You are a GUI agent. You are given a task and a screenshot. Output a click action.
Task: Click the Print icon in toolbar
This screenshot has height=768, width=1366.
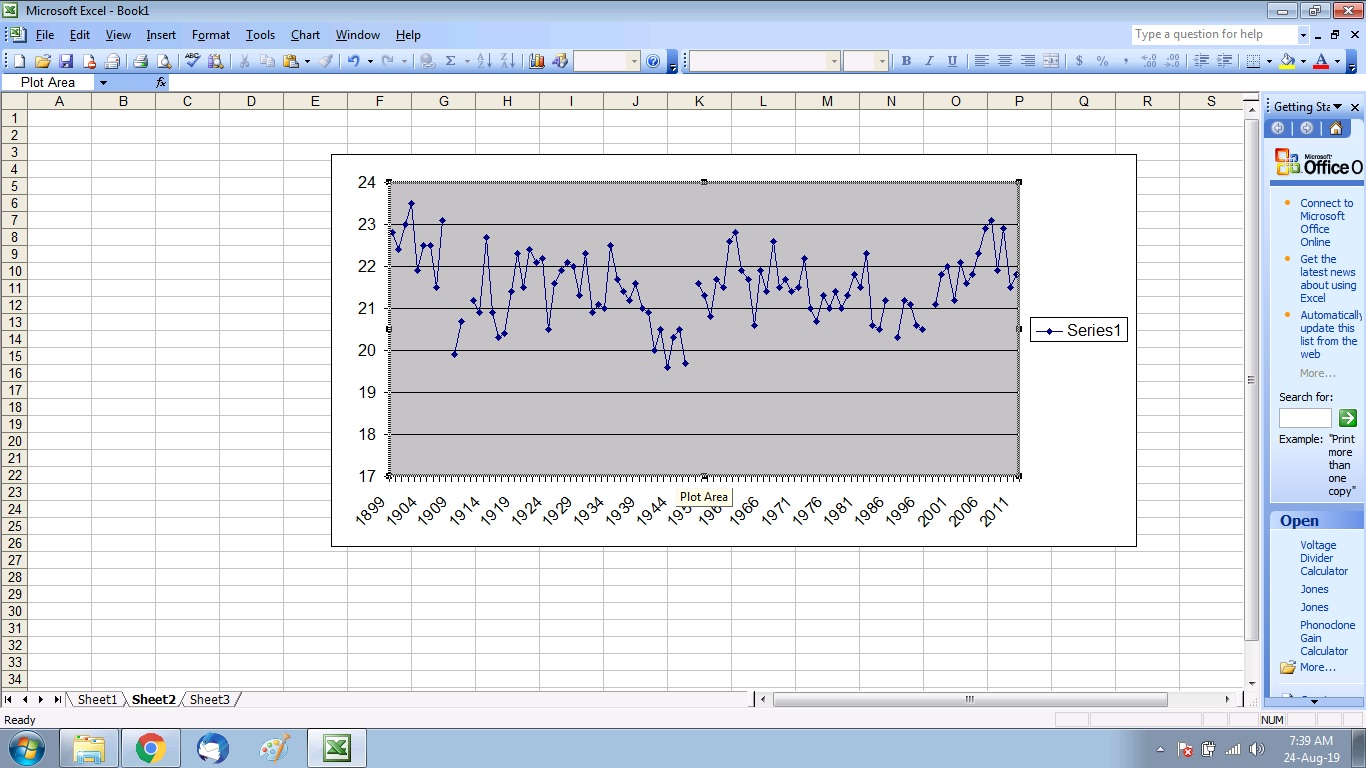tap(141, 61)
